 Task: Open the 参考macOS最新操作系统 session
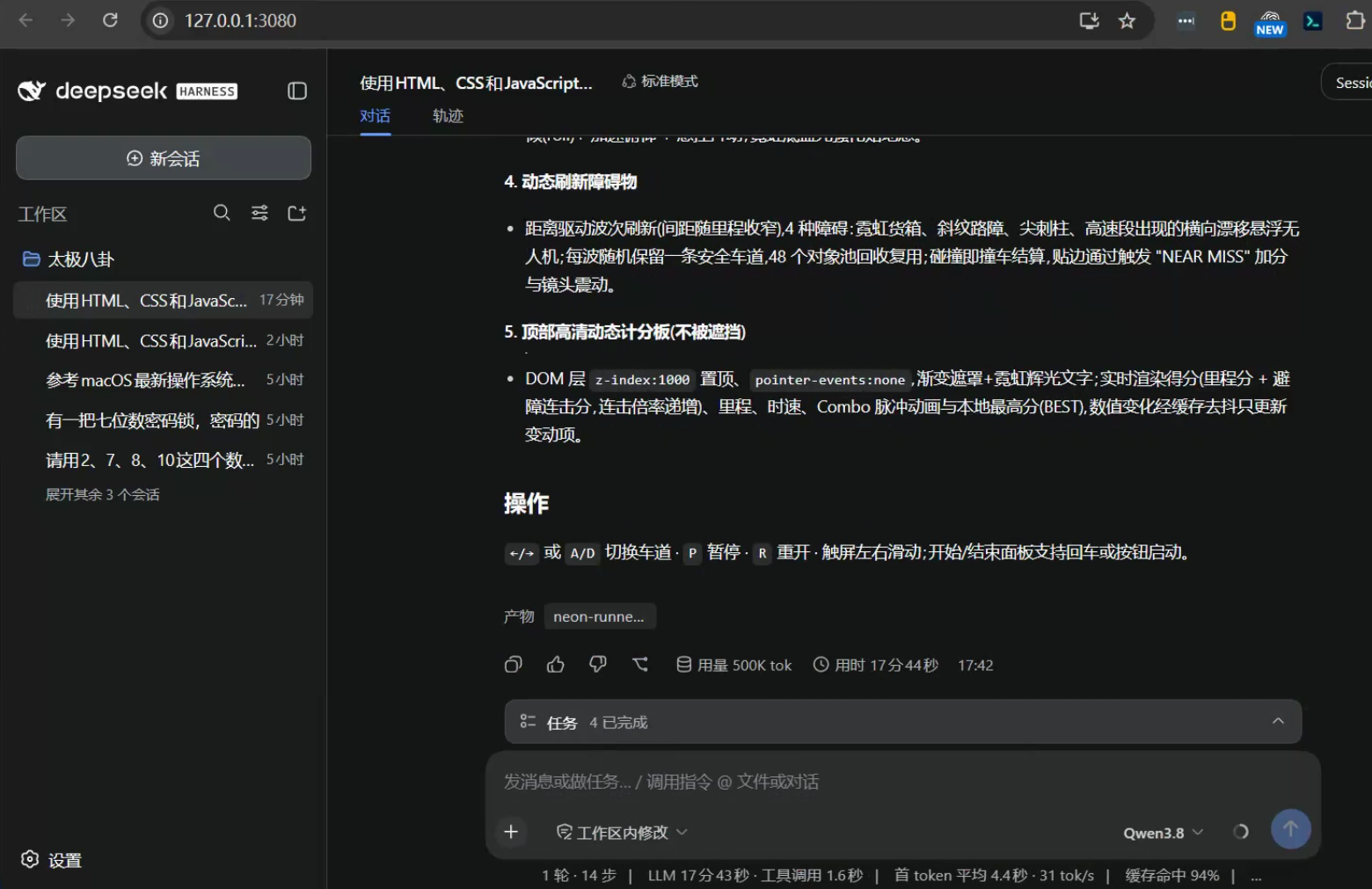pyautogui.click(x=164, y=380)
